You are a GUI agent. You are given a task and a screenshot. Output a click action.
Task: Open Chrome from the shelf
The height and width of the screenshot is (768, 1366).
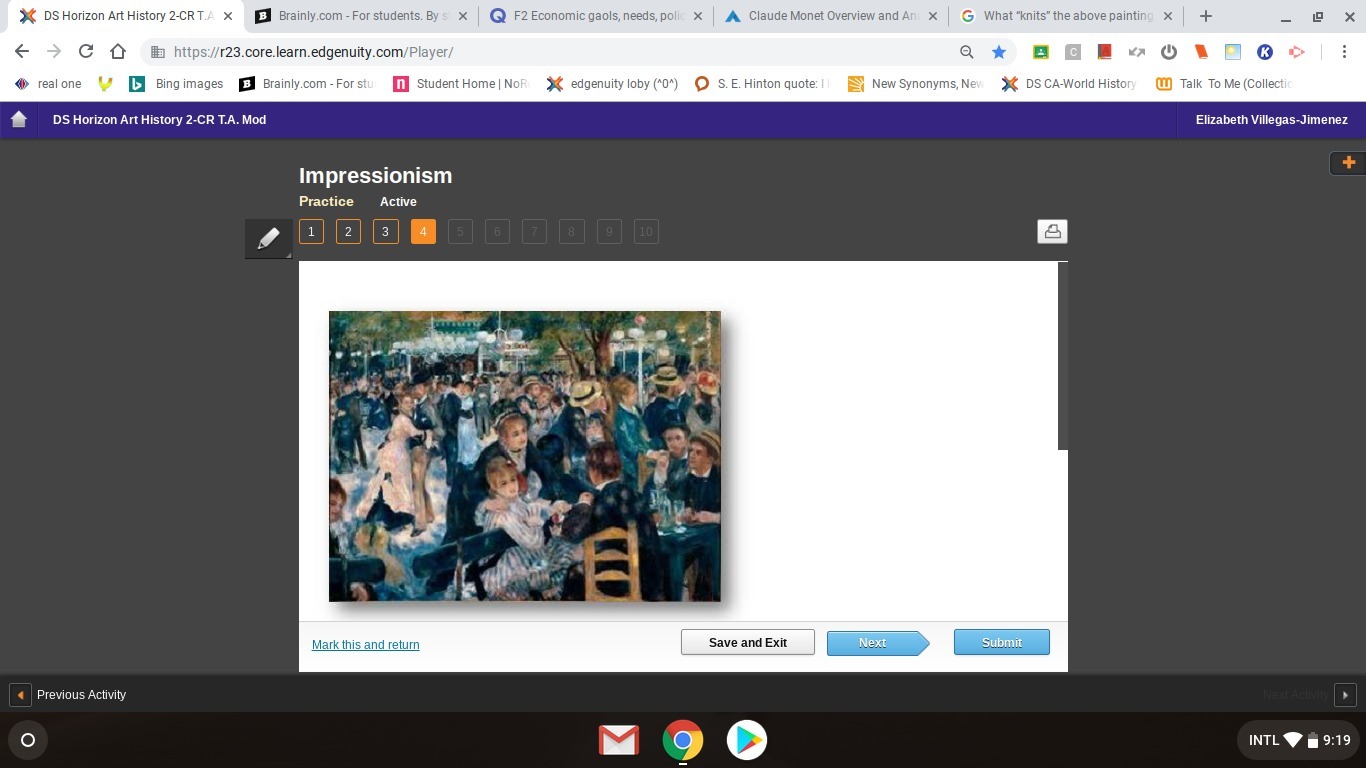[682, 740]
